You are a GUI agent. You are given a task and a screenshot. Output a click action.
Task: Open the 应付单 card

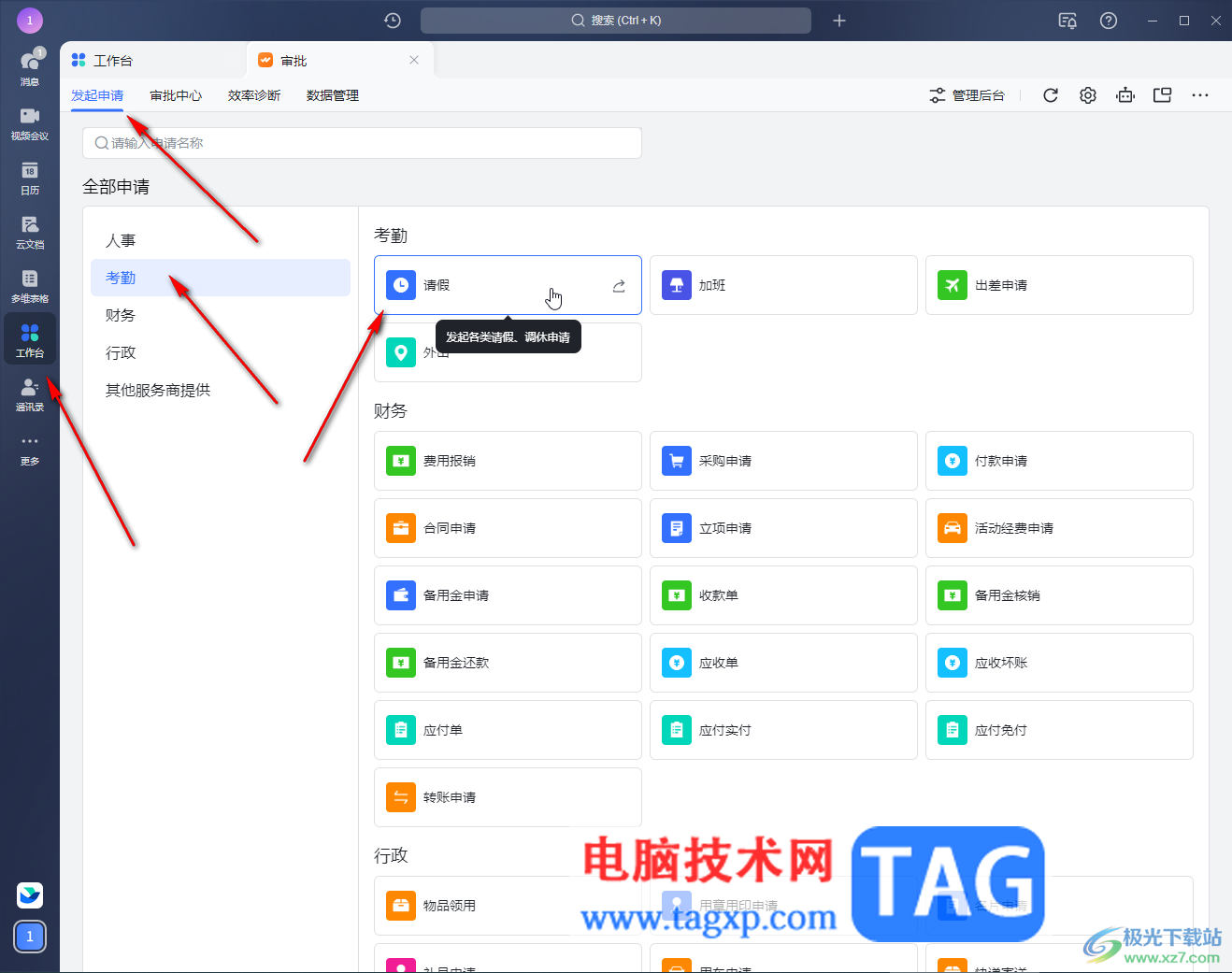[x=508, y=730]
